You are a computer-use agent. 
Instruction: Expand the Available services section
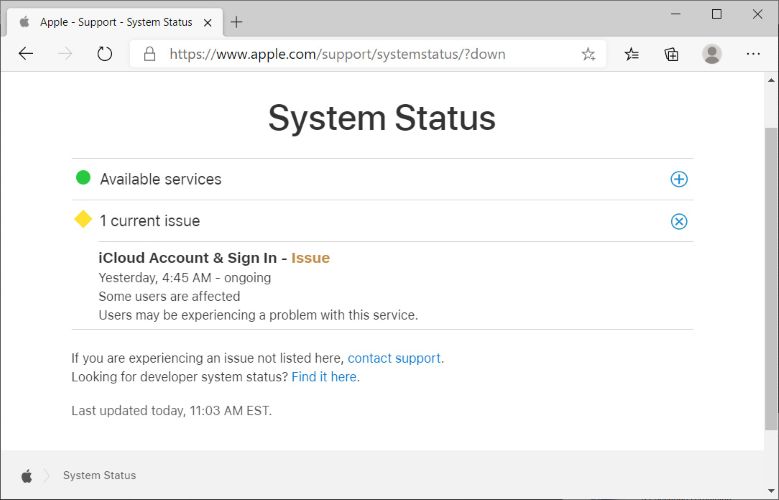pyautogui.click(x=678, y=179)
